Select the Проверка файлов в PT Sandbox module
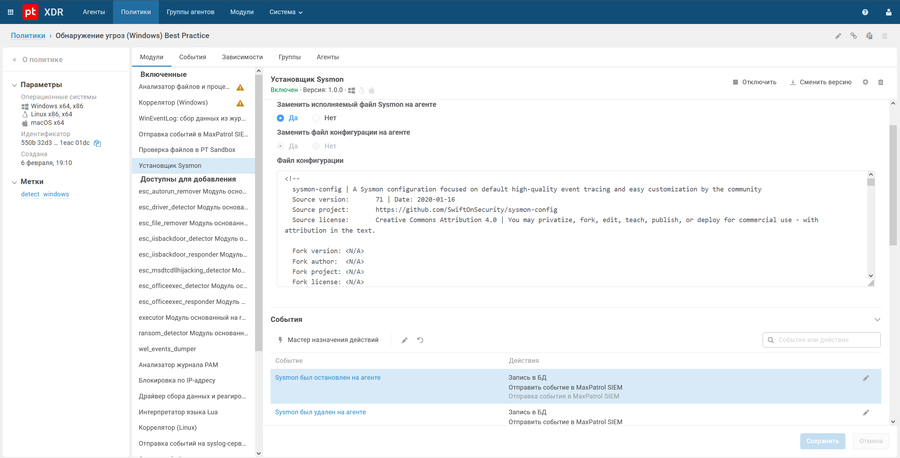900x458 pixels. click(x=193, y=150)
